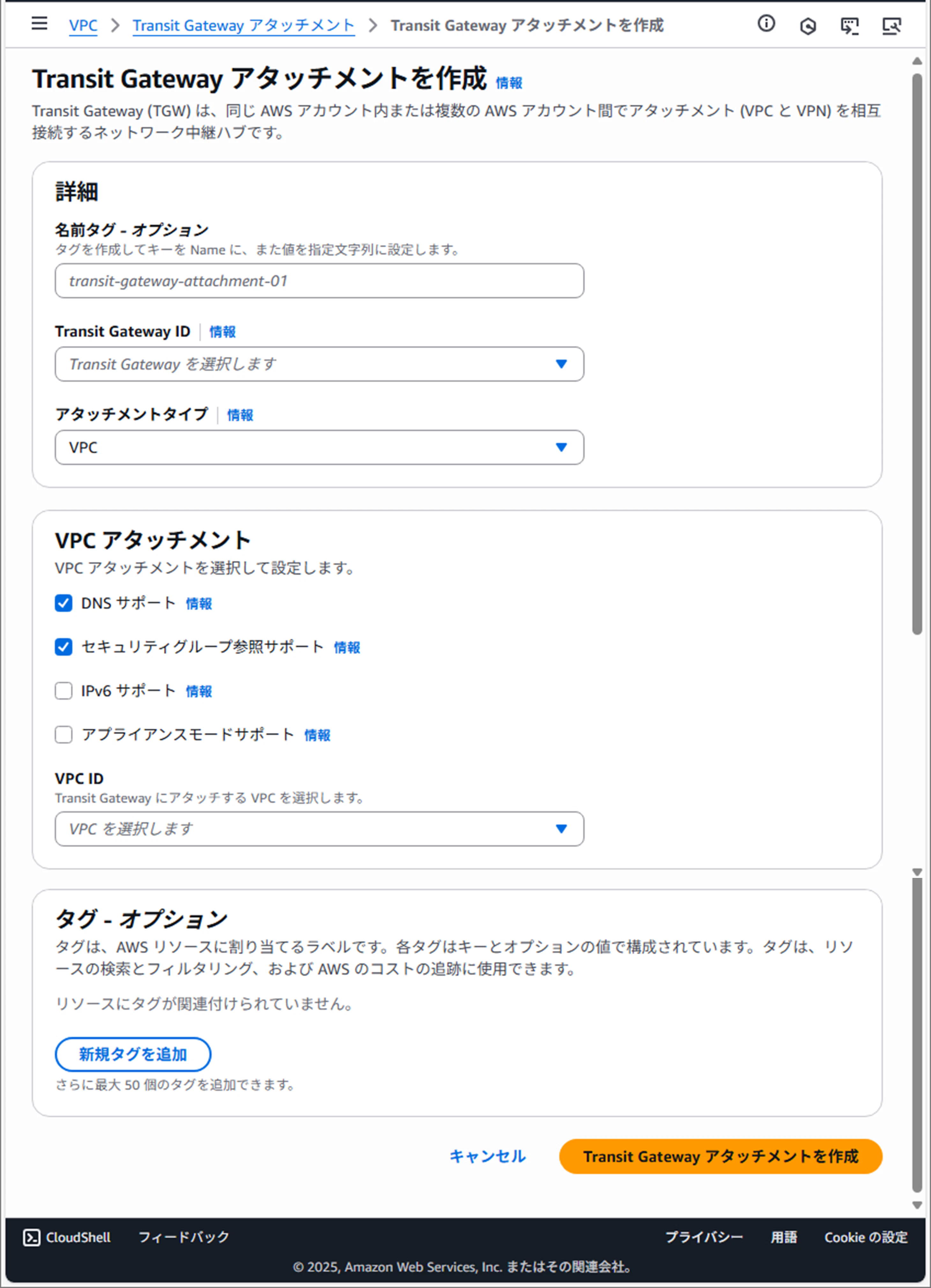Go to VPC breadcrumb link
The image size is (931, 1288).
coord(83,26)
